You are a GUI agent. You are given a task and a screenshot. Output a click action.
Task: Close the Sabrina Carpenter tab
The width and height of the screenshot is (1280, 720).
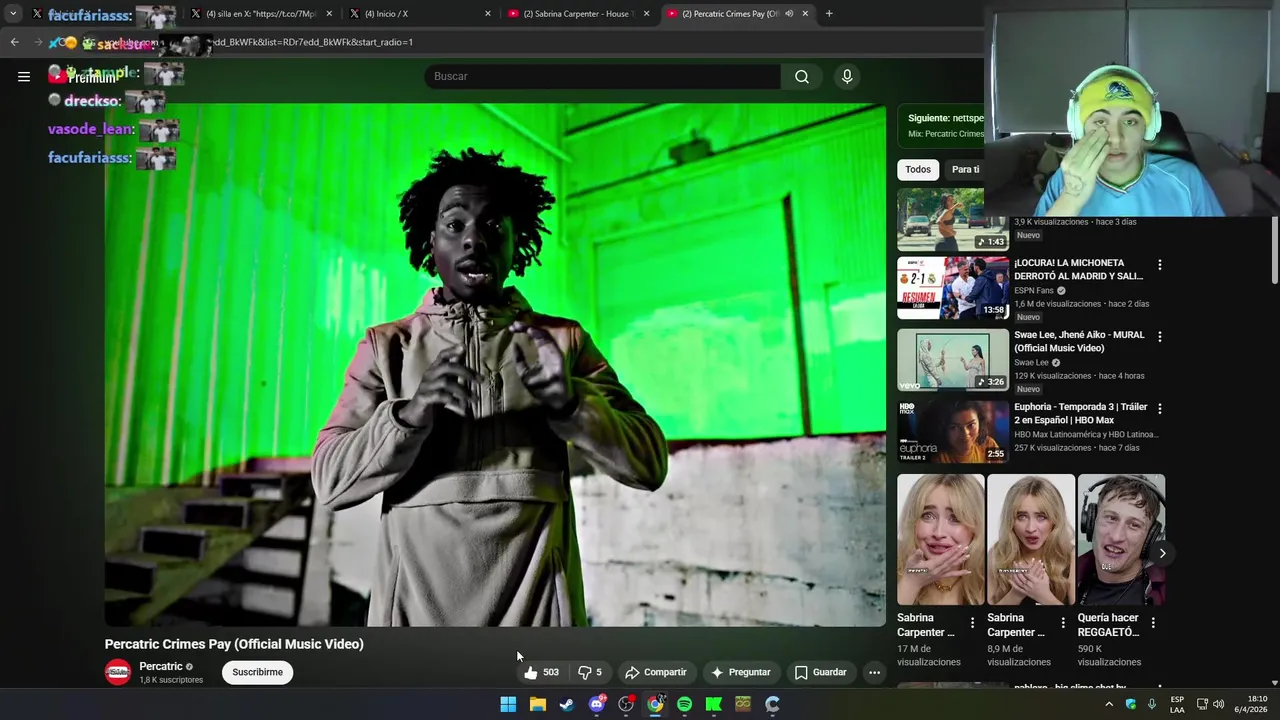pos(647,14)
